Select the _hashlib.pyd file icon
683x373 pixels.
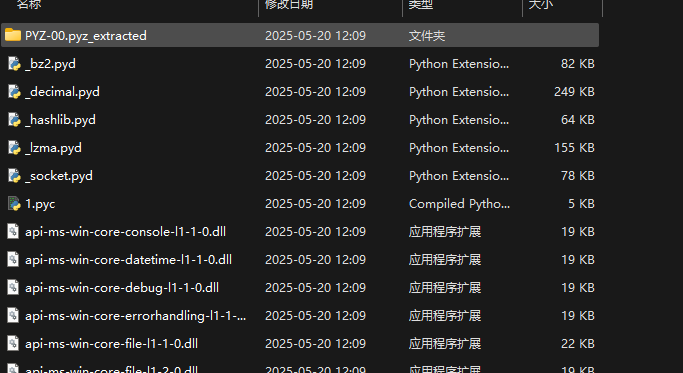point(14,119)
